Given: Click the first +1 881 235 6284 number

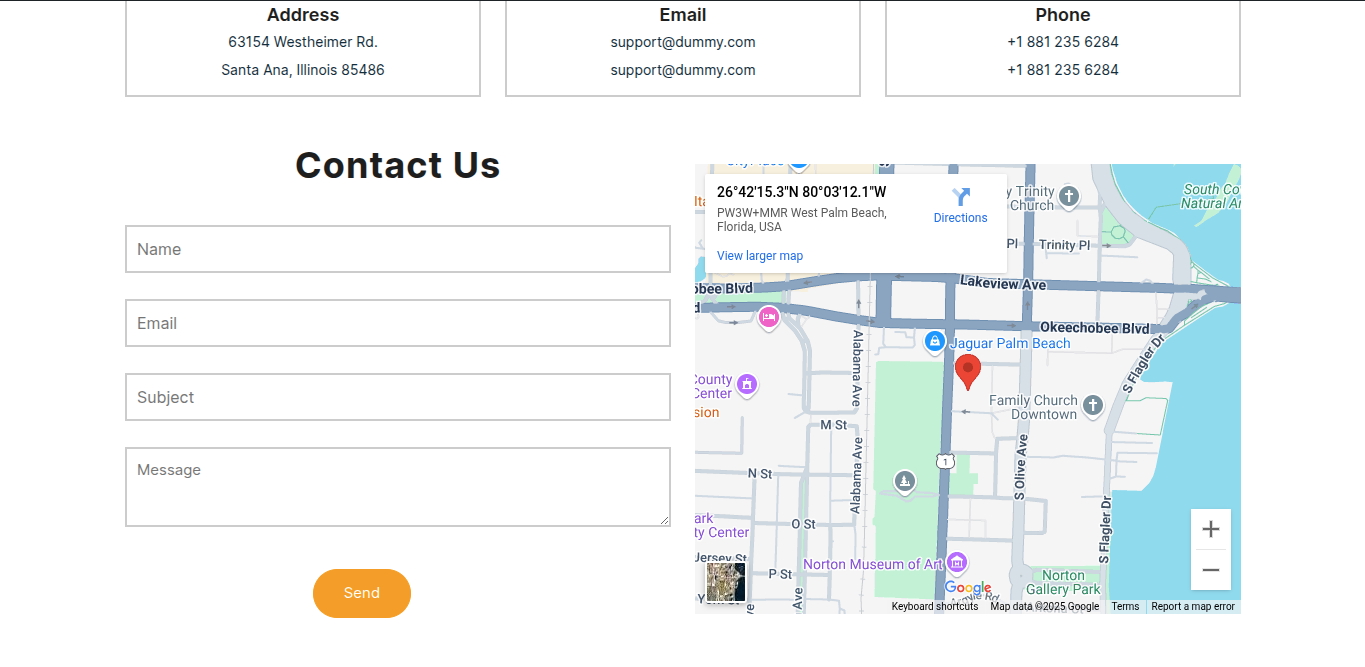Looking at the screenshot, I should (x=1063, y=42).
